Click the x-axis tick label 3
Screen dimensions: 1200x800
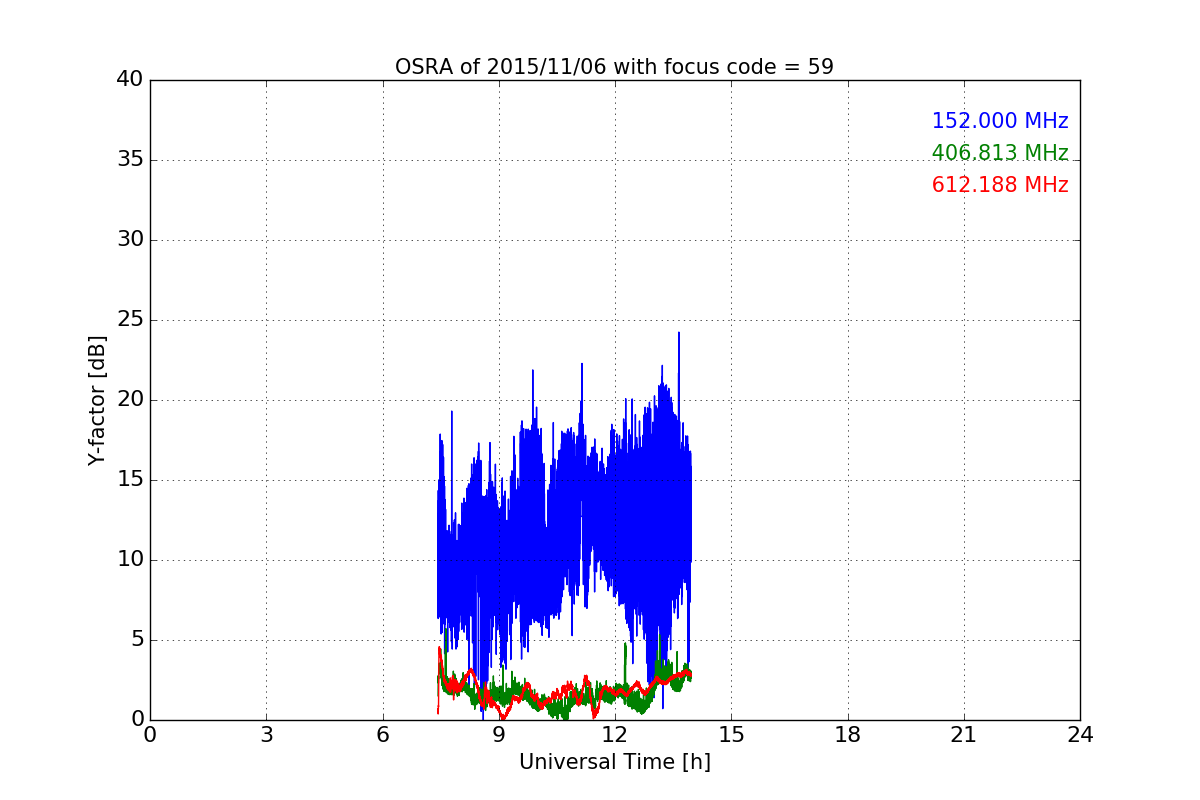pyautogui.click(x=266, y=735)
